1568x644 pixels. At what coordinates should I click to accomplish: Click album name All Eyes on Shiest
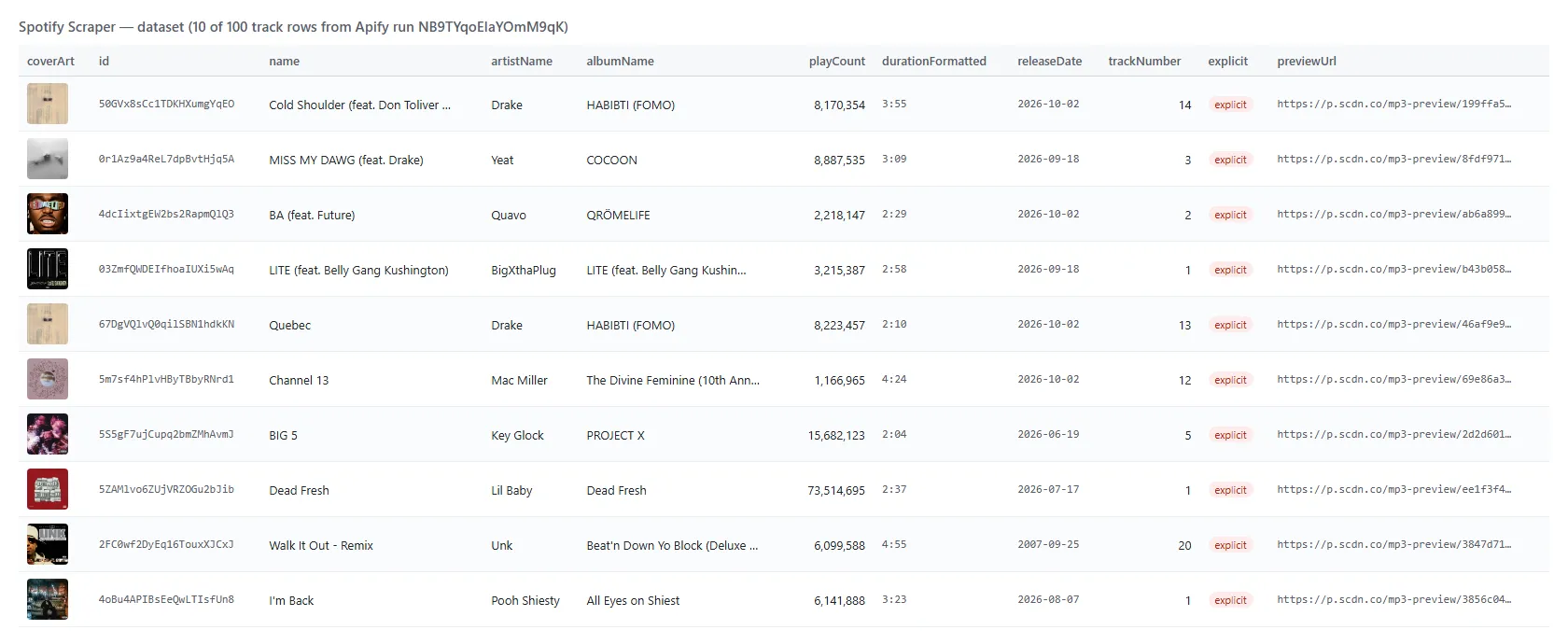633,600
